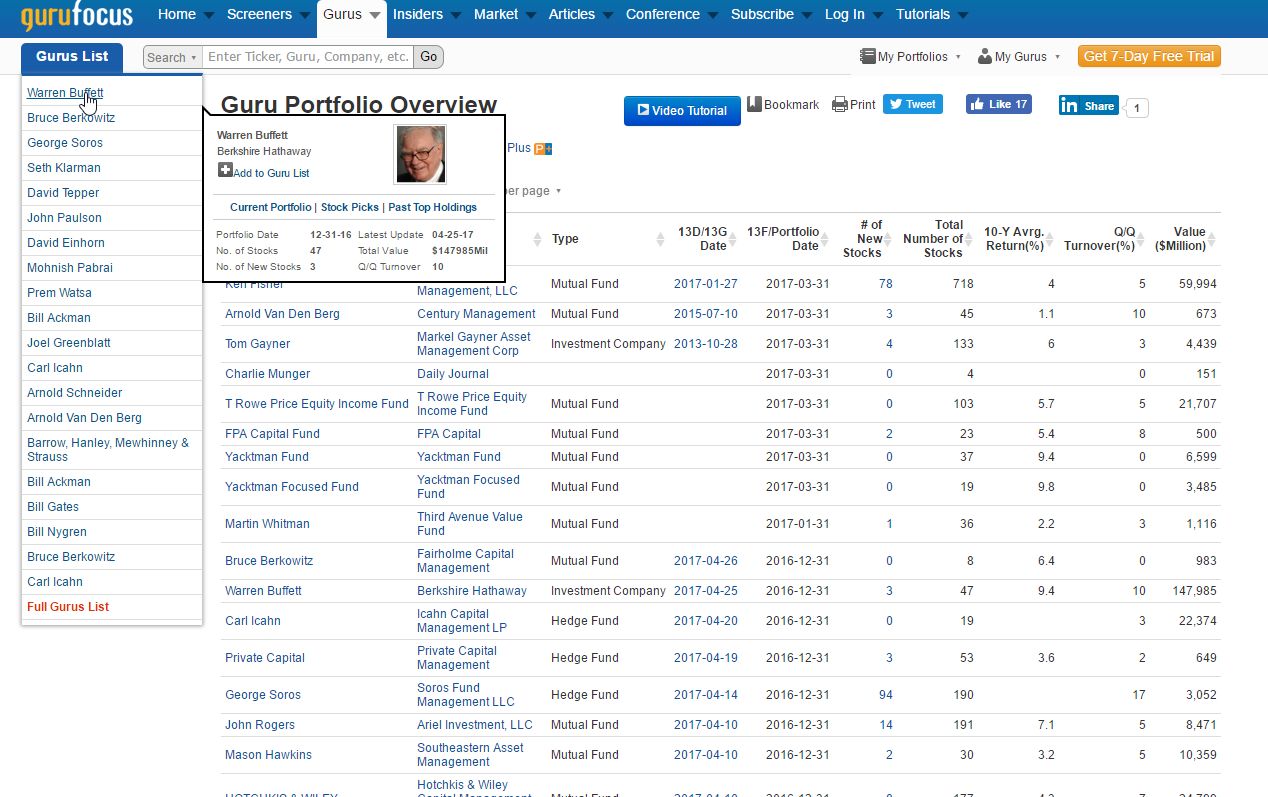Select Barrow, Hanley, Mewhinney & Strauss
1268x797 pixels.
pos(108,450)
